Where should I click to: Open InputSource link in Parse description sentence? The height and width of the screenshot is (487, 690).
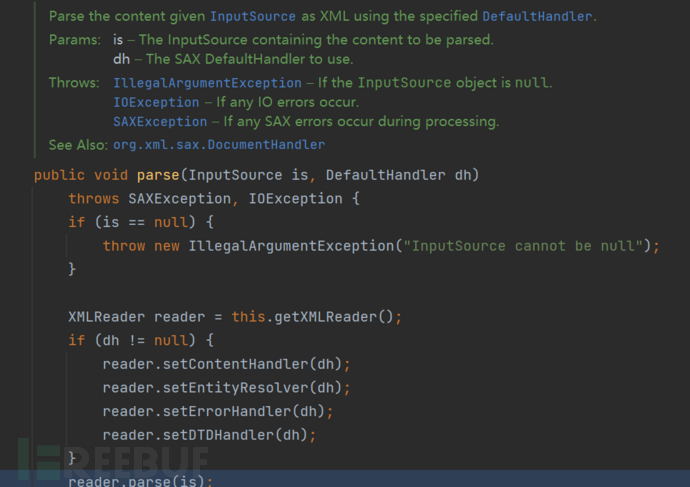[x=250, y=17]
